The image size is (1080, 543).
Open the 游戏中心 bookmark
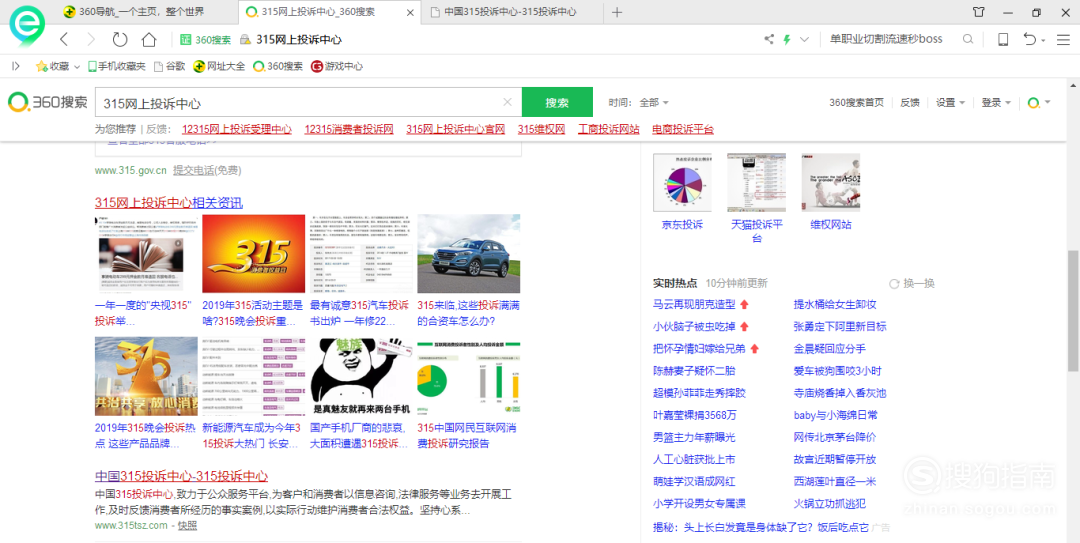pyautogui.click(x=337, y=66)
